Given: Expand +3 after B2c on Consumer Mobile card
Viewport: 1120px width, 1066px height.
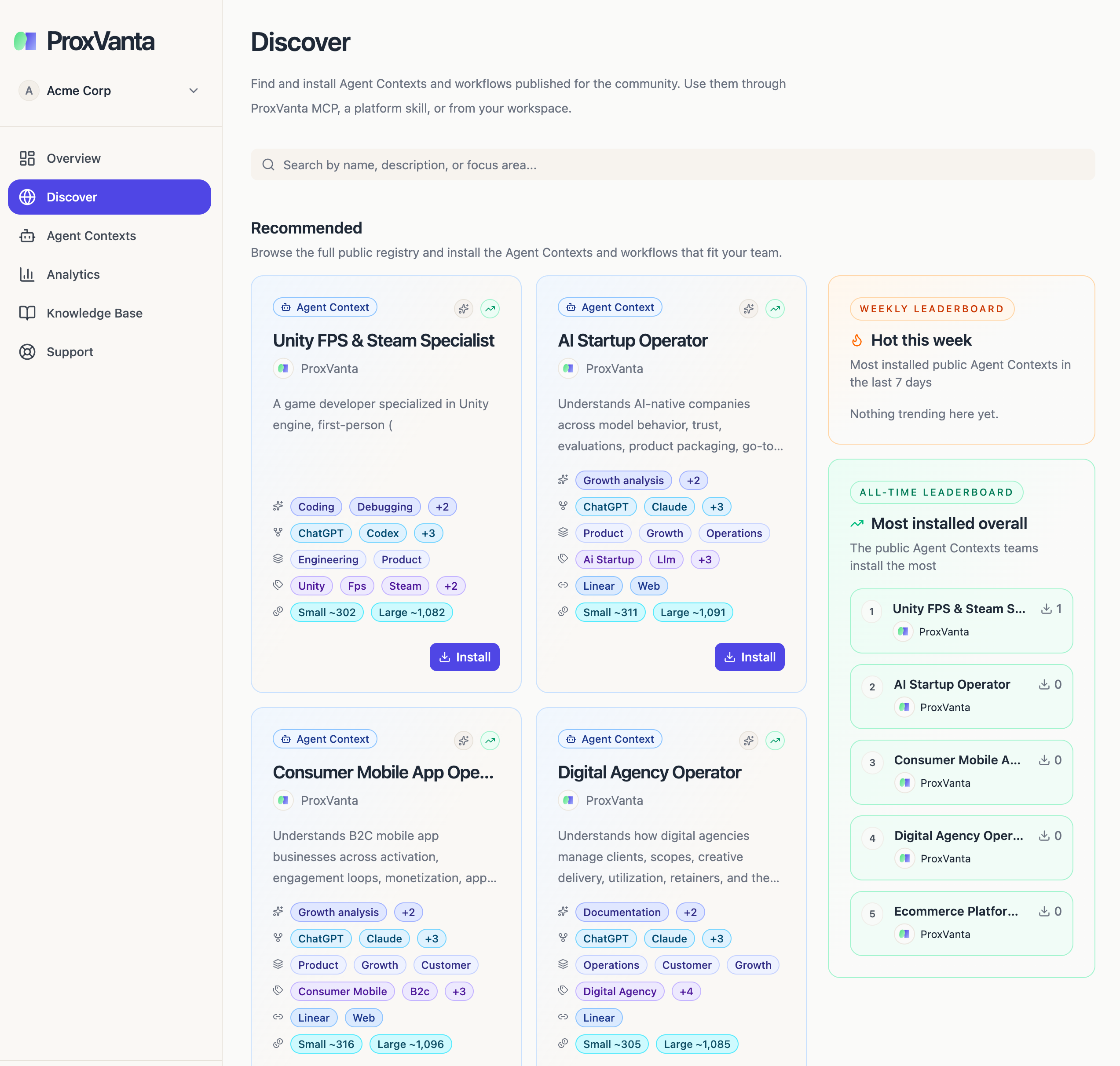Looking at the screenshot, I should tap(459, 992).
